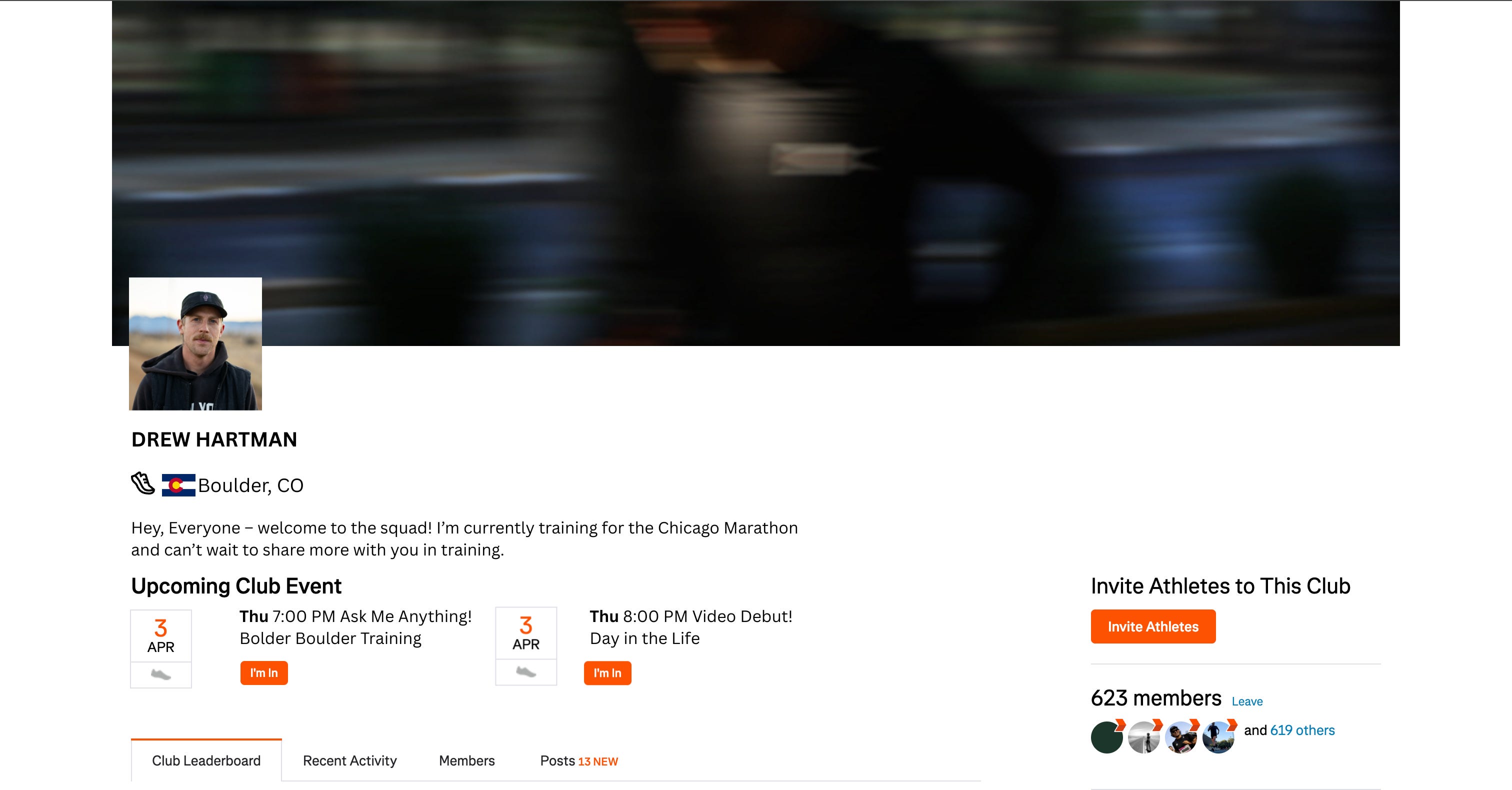Click the Leave club link

pyautogui.click(x=1246, y=701)
